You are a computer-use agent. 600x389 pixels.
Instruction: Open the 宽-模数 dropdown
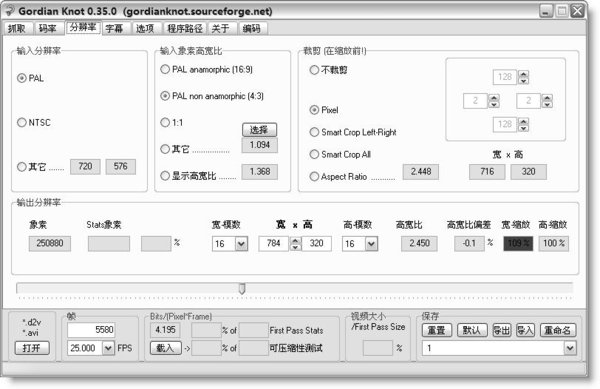(241, 244)
